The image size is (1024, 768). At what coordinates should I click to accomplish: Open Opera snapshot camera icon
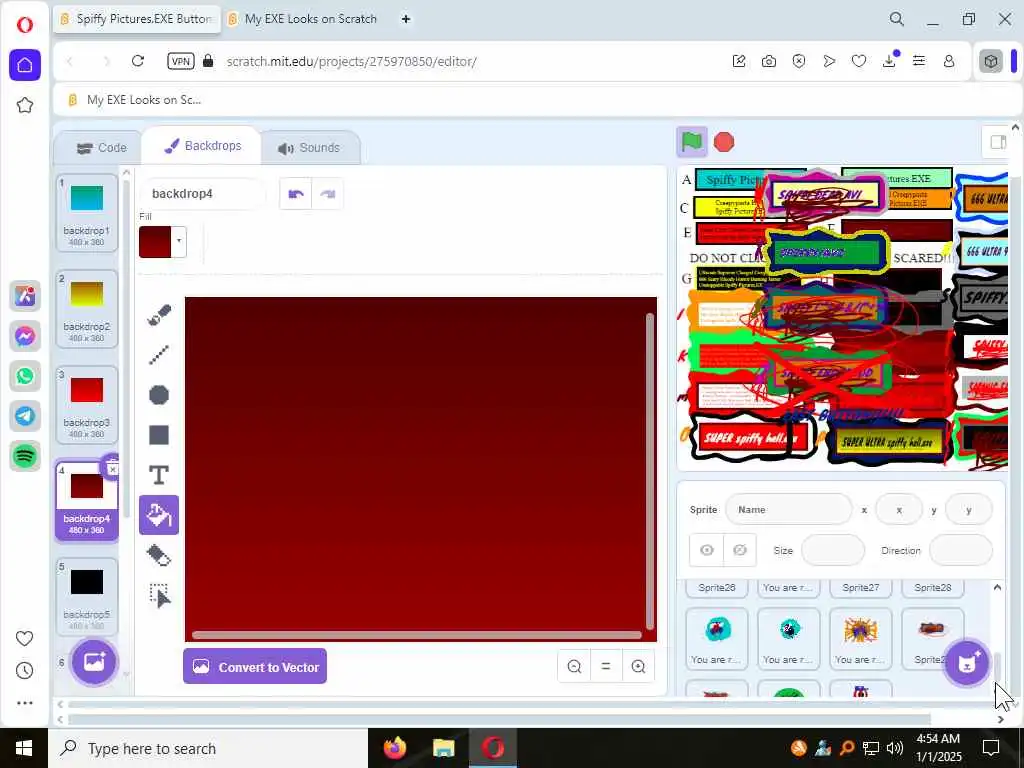(x=769, y=61)
